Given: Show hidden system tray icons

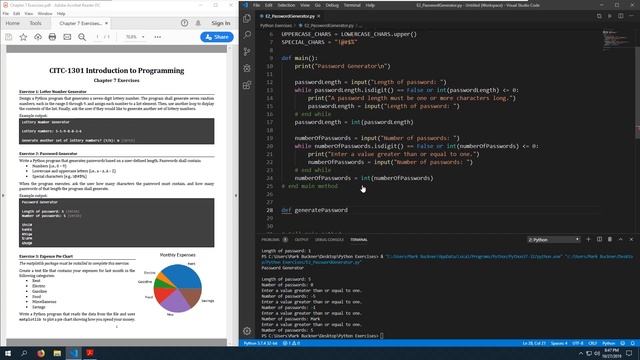Looking at the screenshot, I should (x=581, y=353).
